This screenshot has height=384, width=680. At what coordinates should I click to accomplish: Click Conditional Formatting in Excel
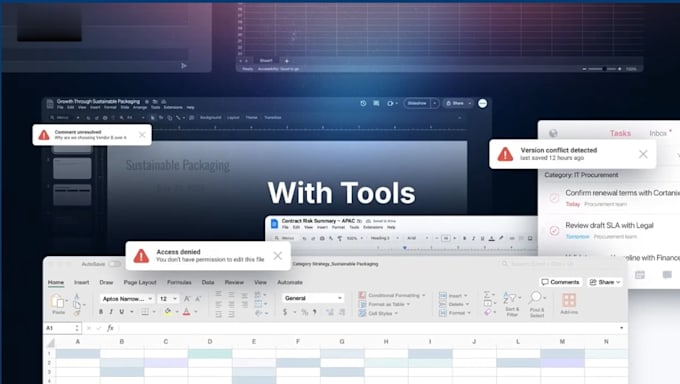[392, 295]
